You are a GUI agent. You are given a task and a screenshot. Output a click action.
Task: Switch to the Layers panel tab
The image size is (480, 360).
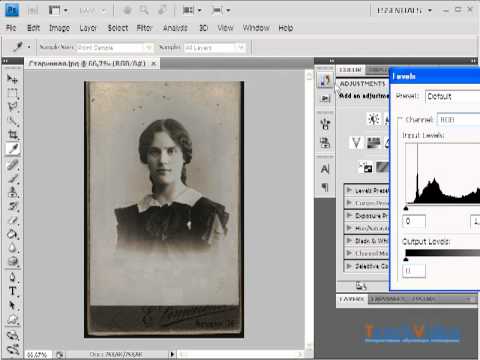coord(351,299)
